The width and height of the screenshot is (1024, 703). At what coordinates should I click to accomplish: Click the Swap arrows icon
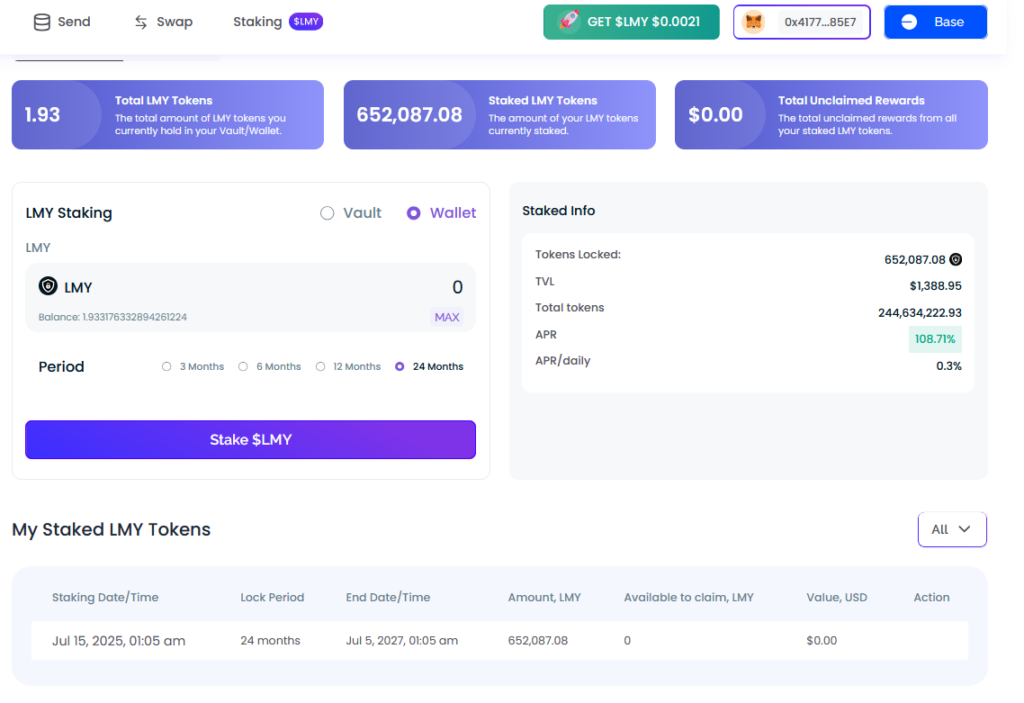coord(141,22)
